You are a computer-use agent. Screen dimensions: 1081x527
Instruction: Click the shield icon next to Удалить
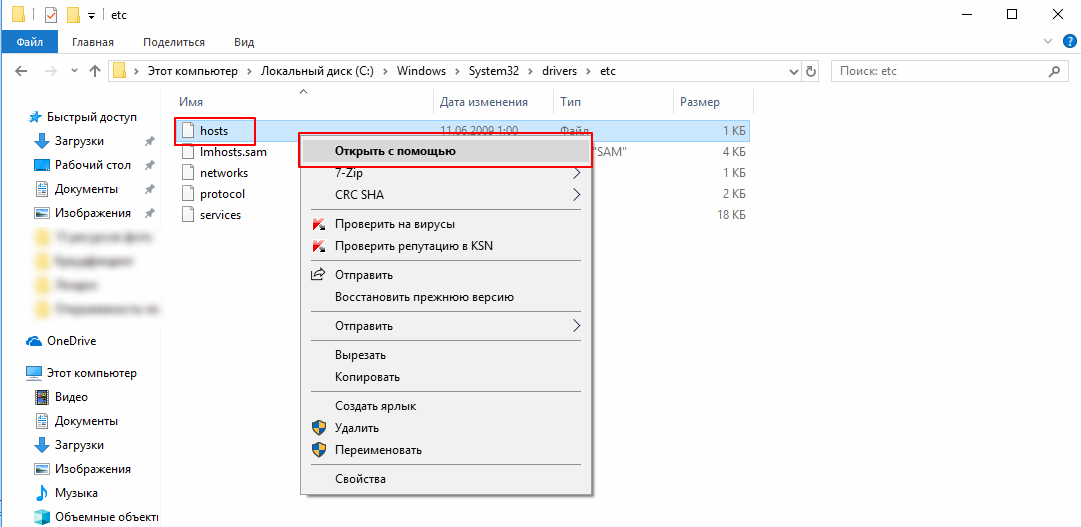click(x=318, y=428)
